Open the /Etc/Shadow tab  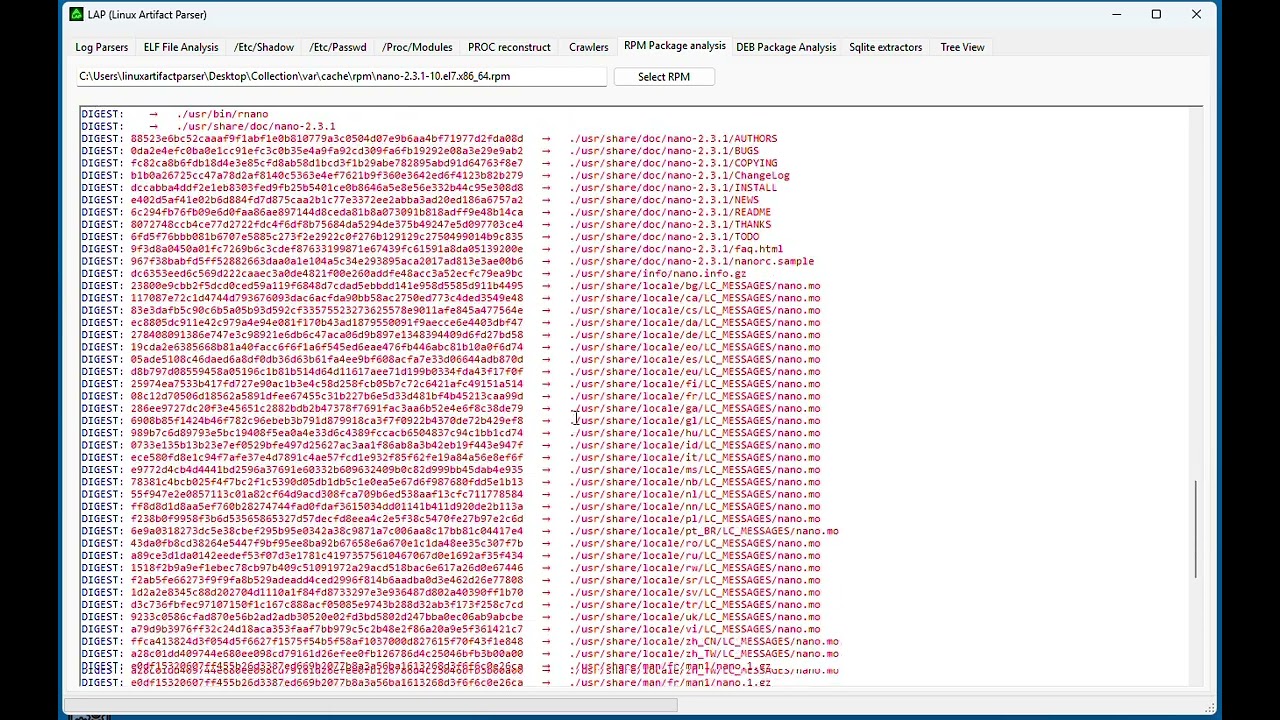tap(264, 47)
